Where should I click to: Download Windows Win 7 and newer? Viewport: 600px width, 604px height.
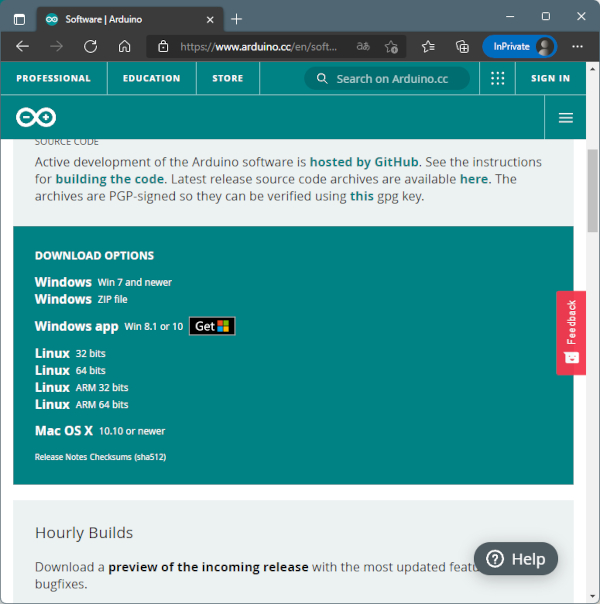(x=103, y=282)
